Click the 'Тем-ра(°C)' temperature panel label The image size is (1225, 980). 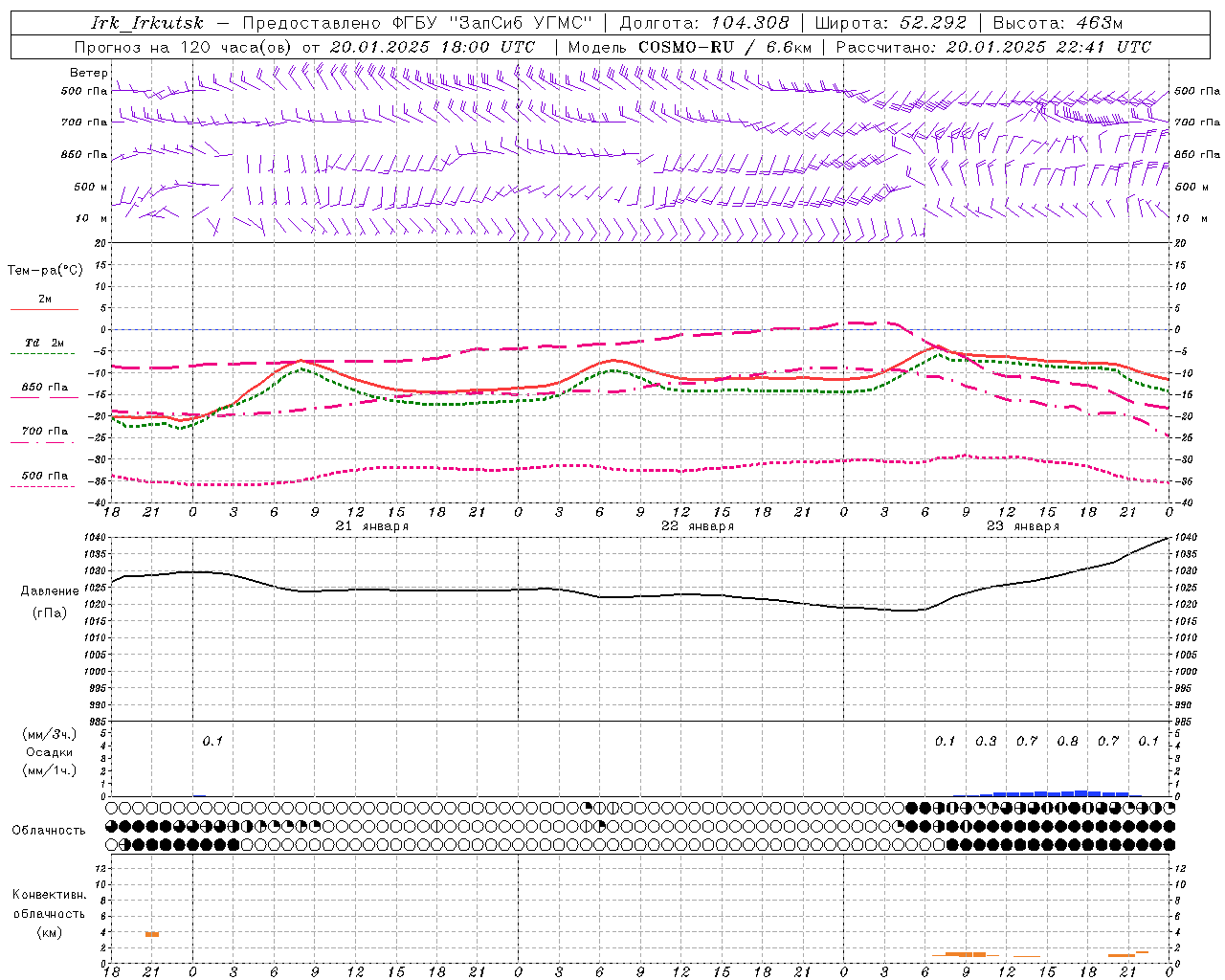click(x=45, y=271)
